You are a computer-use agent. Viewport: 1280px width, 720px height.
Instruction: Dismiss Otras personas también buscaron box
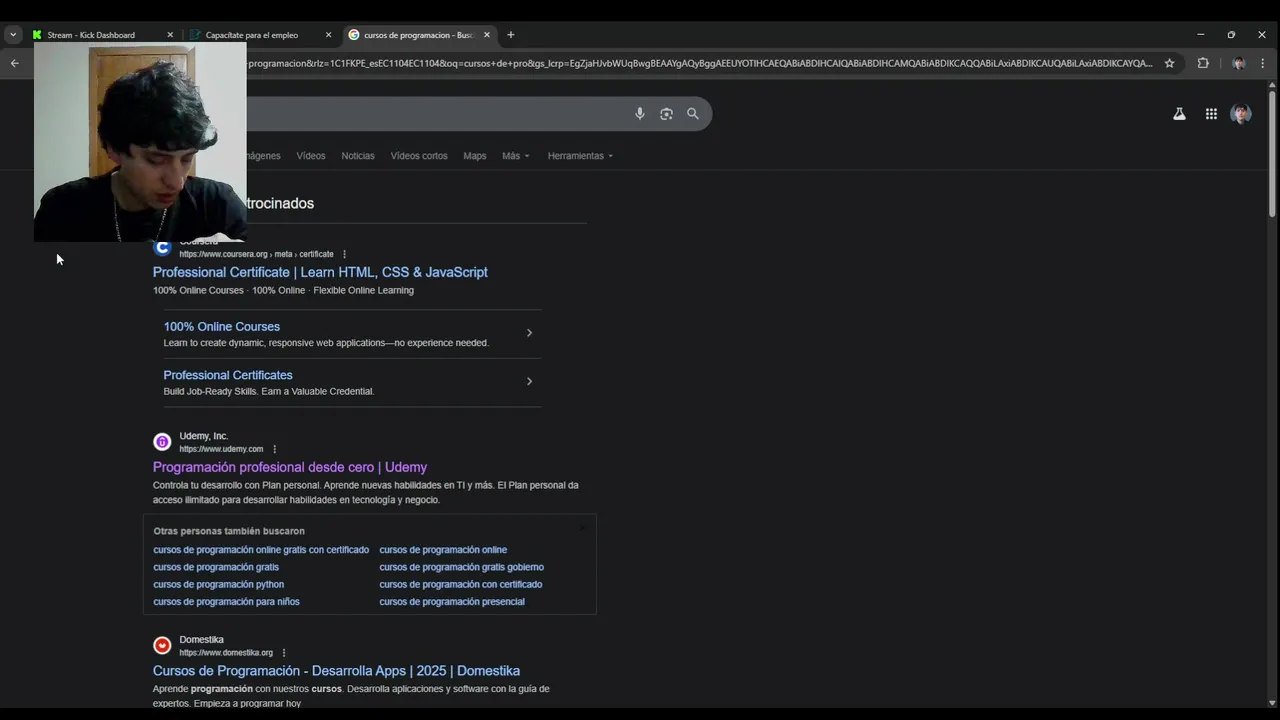(x=583, y=527)
